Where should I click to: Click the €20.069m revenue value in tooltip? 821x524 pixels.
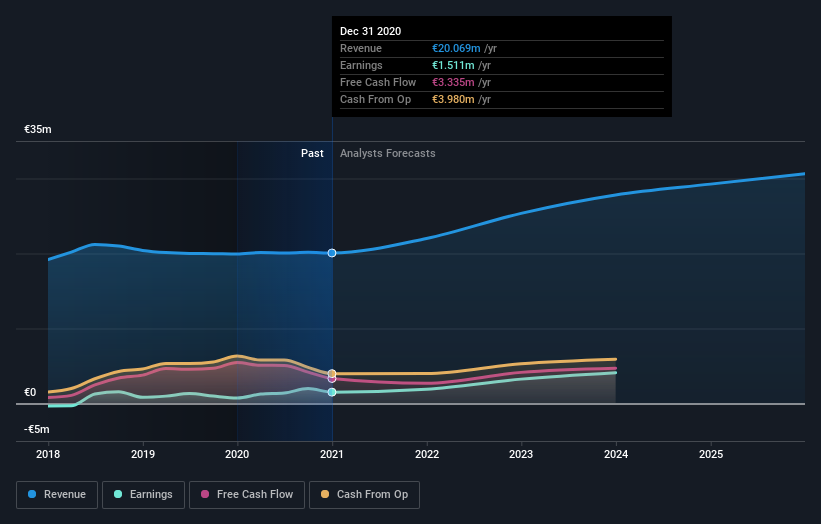(456, 48)
